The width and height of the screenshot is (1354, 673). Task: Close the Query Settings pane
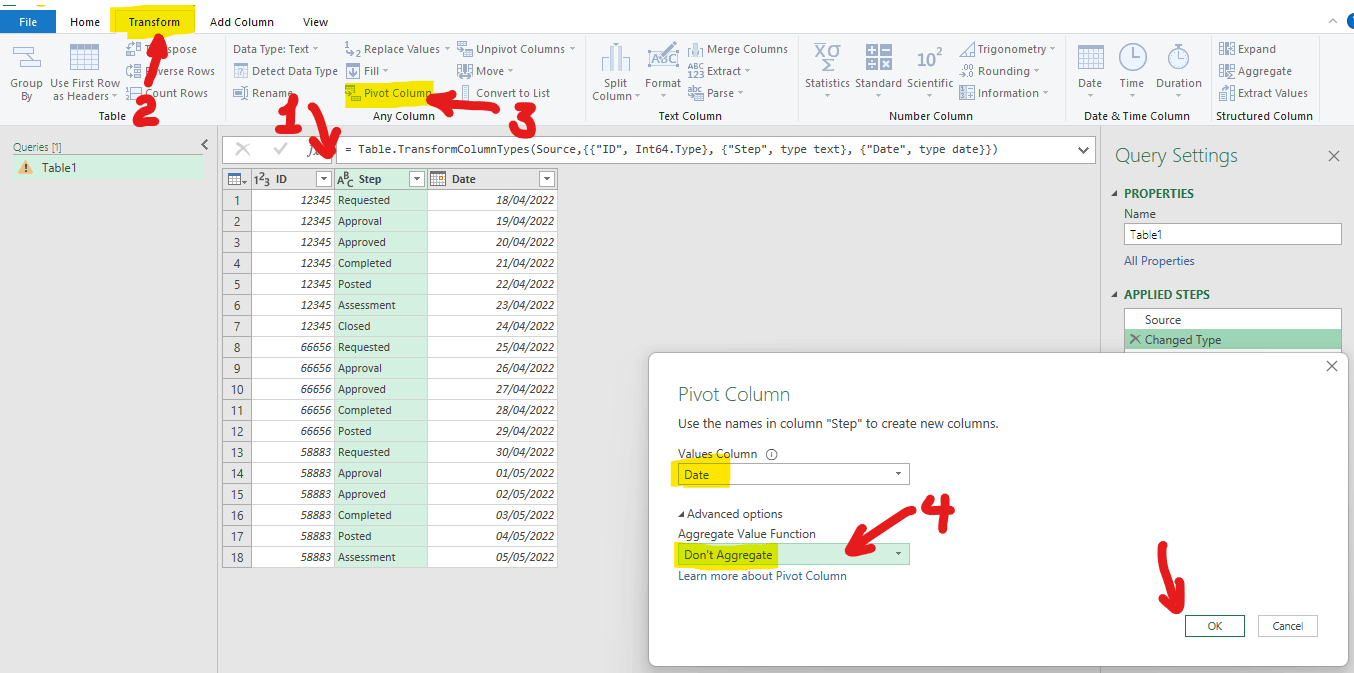pyautogui.click(x=1333, y=156)
